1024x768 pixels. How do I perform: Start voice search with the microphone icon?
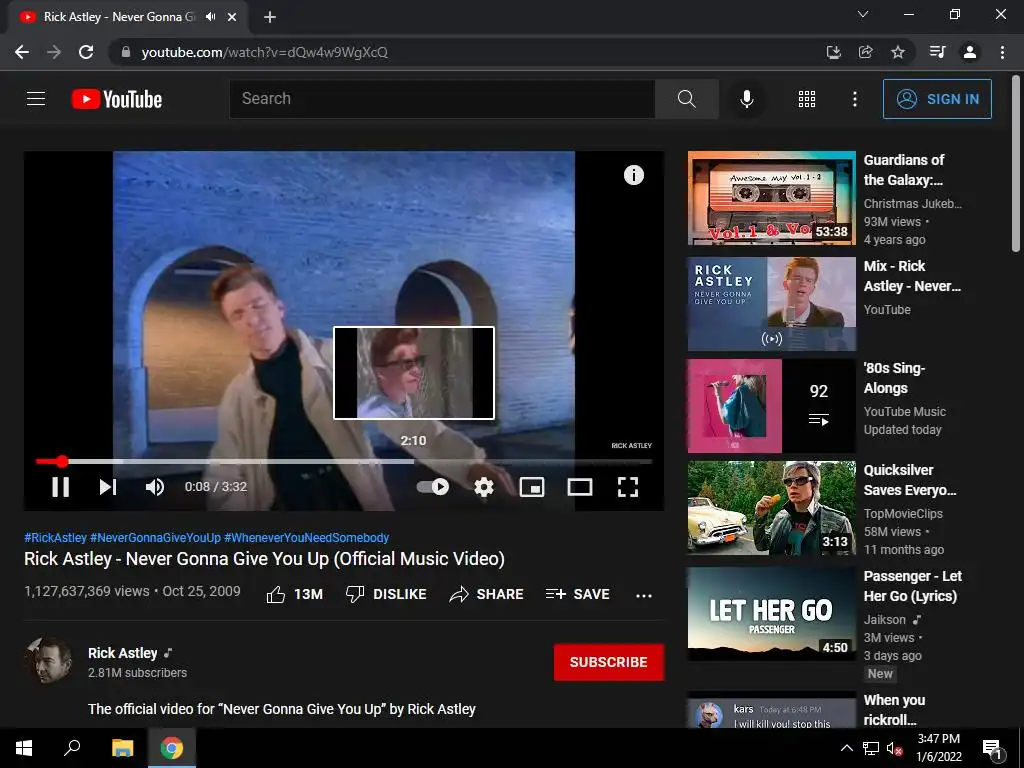click(746, 99)
